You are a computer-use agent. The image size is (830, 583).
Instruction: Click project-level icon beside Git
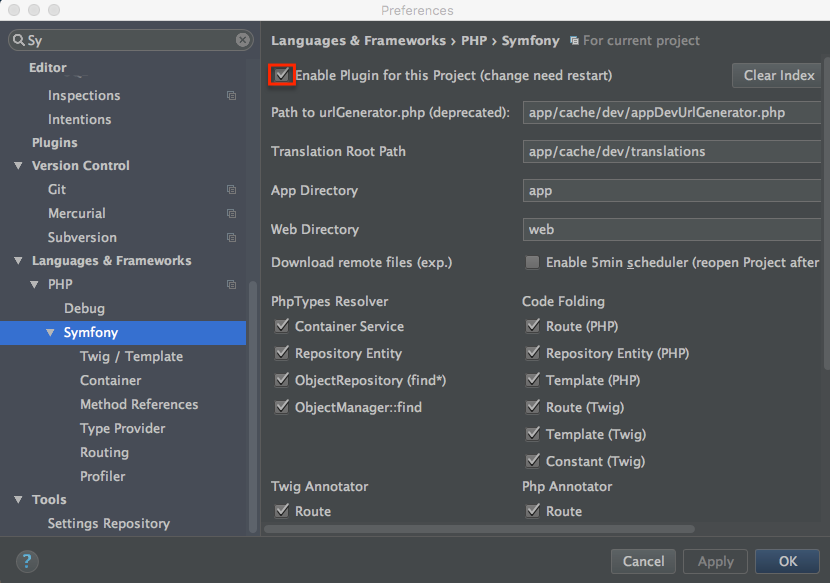231,190
